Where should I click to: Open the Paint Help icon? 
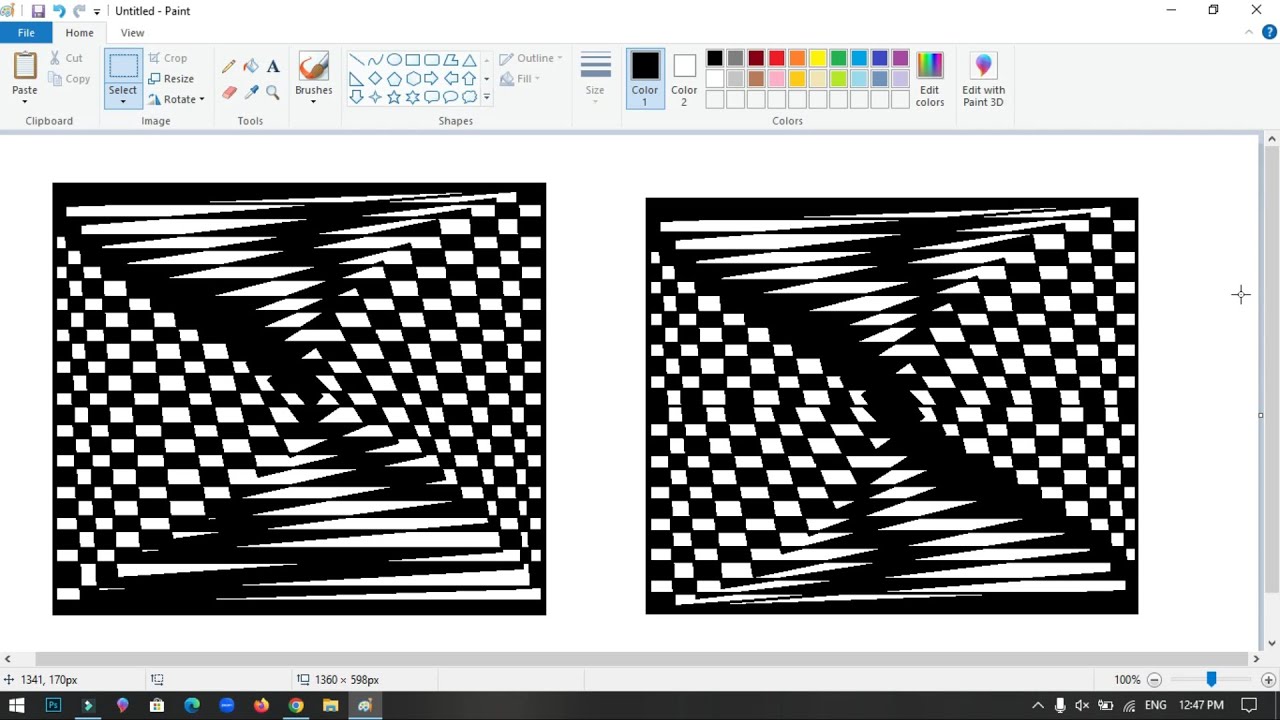tap(1269, 32)
